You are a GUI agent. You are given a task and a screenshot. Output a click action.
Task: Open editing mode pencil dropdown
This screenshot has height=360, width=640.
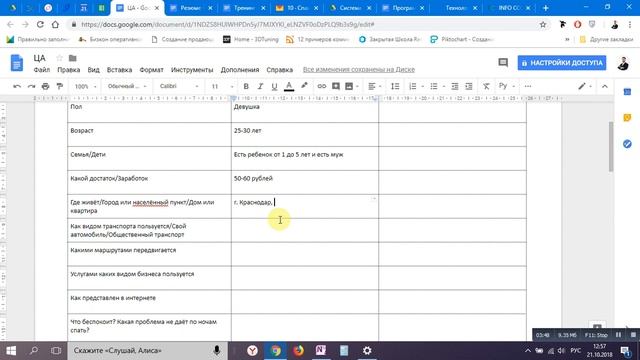coord(585,87)
